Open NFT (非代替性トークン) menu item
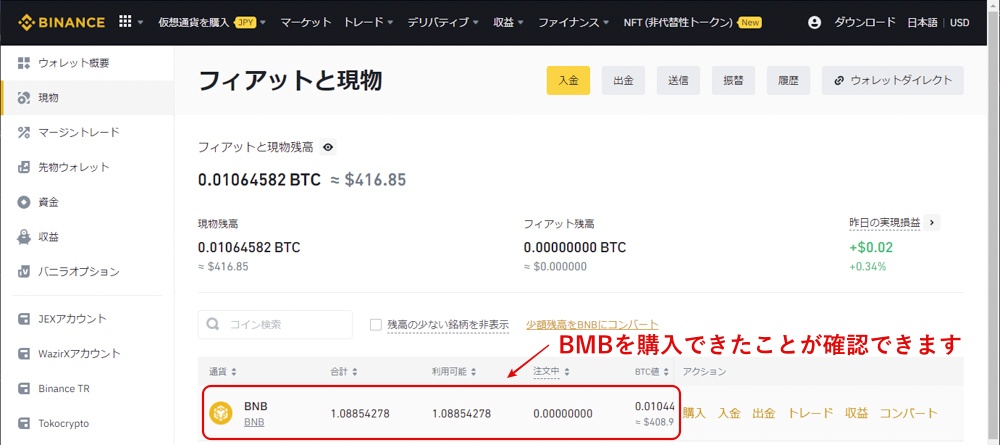 pos(692,22)
